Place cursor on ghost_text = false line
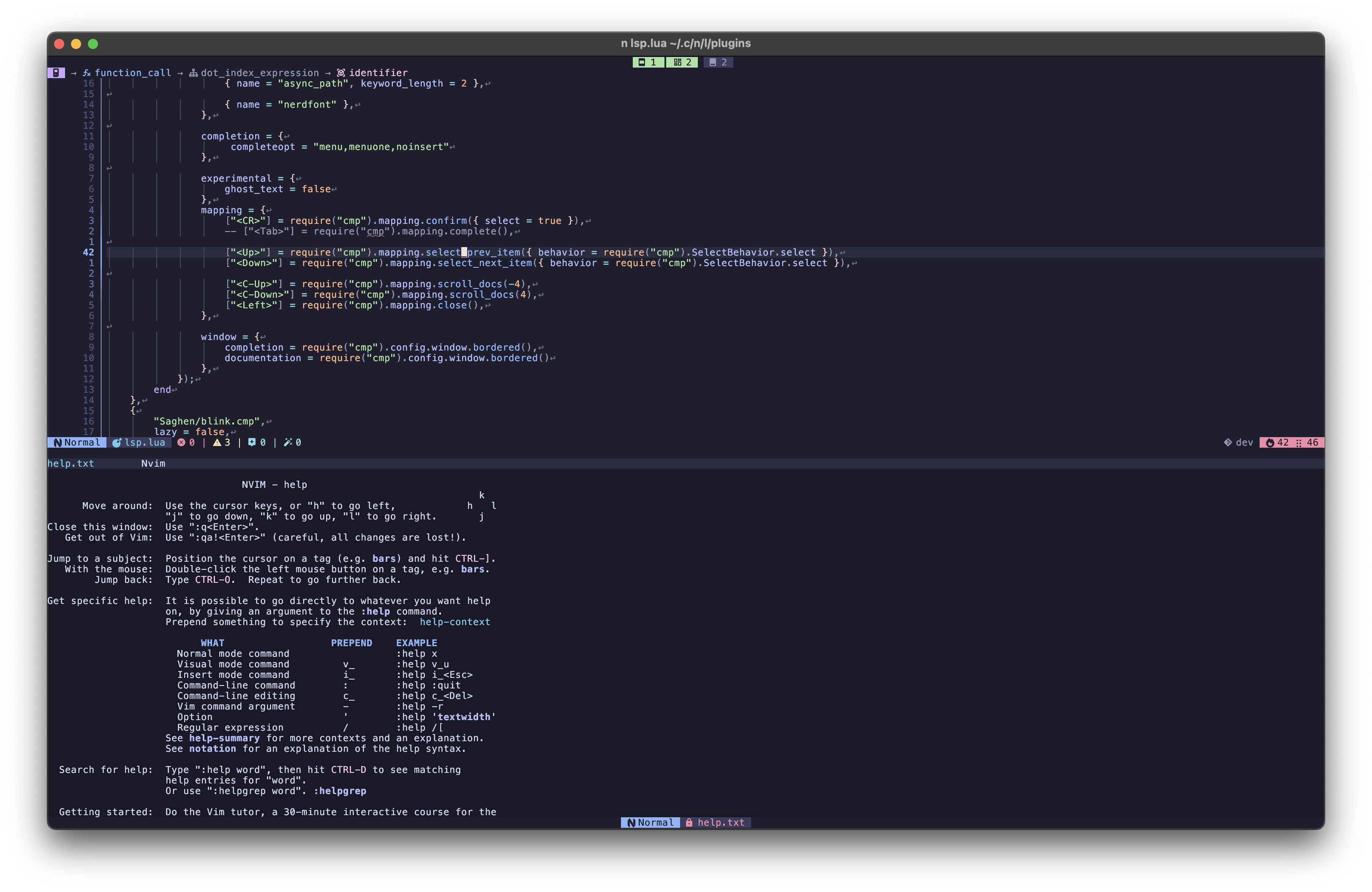This screenshot has width=1372, height=892. click(278, 189)
